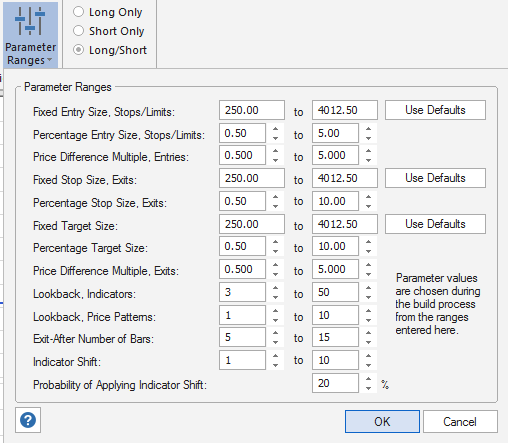This screenshot has width=508, height=443.
Task: Decrease Price Difference Multiple Exits minimum
Action: [275, 274]
